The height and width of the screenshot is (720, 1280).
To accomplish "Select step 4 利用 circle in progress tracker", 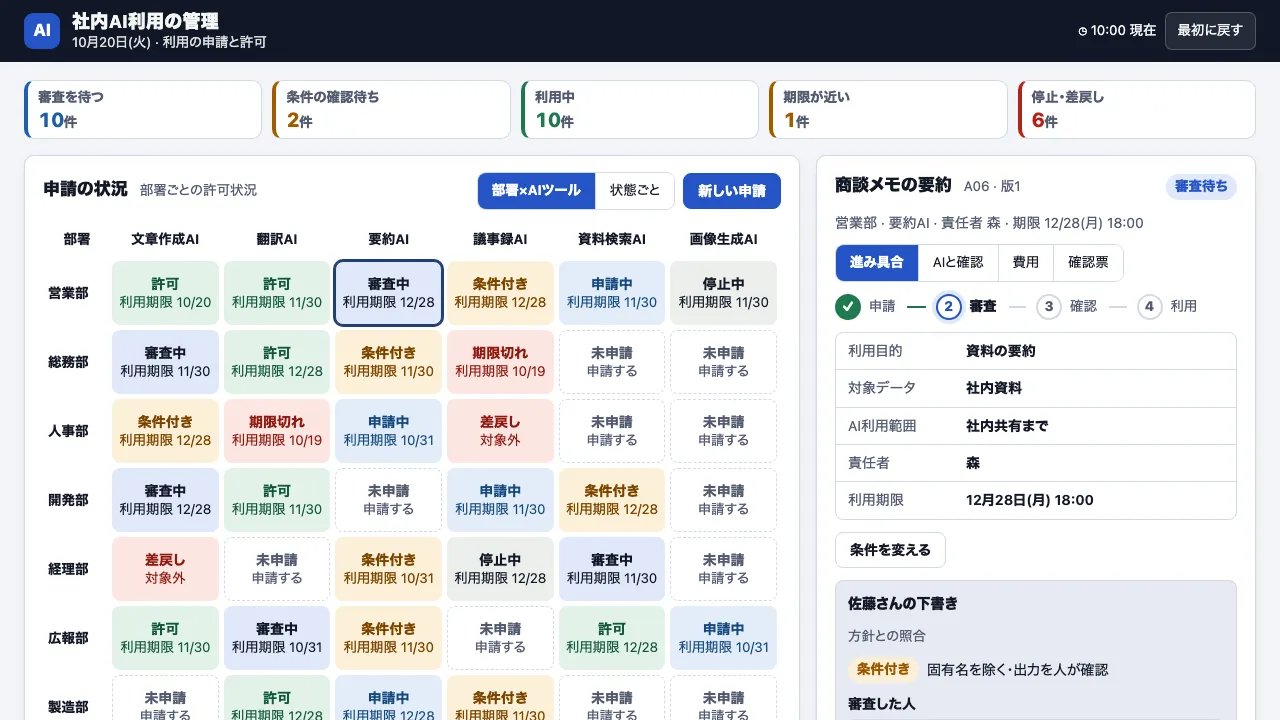I will (1150, 306).
